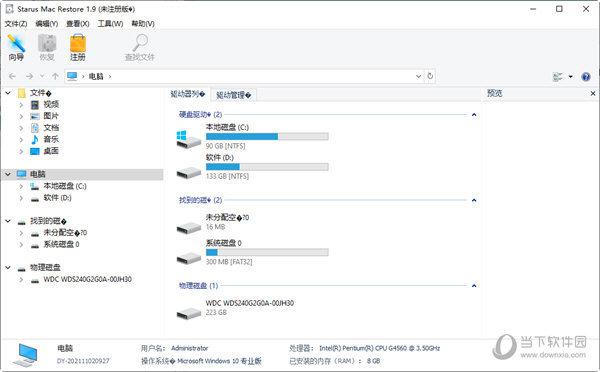Select 图片 in the folder tree

pyautogui.click(x=51, y=116)
